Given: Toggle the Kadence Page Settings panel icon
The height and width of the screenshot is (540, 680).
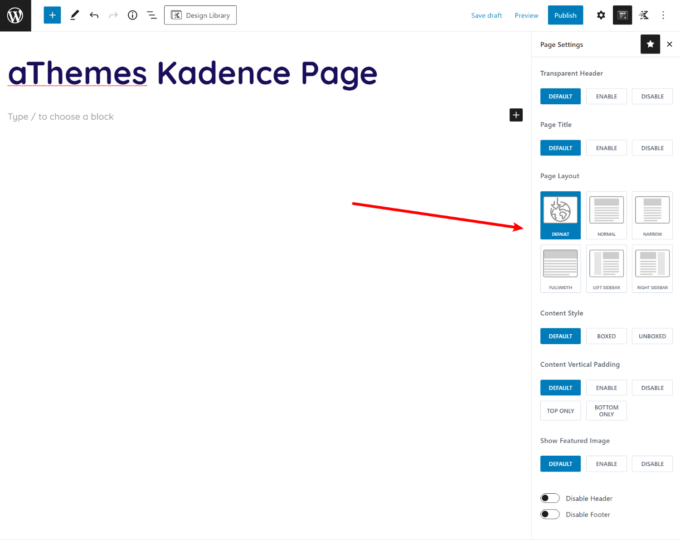Looking at the screenshot, I should (x=622, y=15).
